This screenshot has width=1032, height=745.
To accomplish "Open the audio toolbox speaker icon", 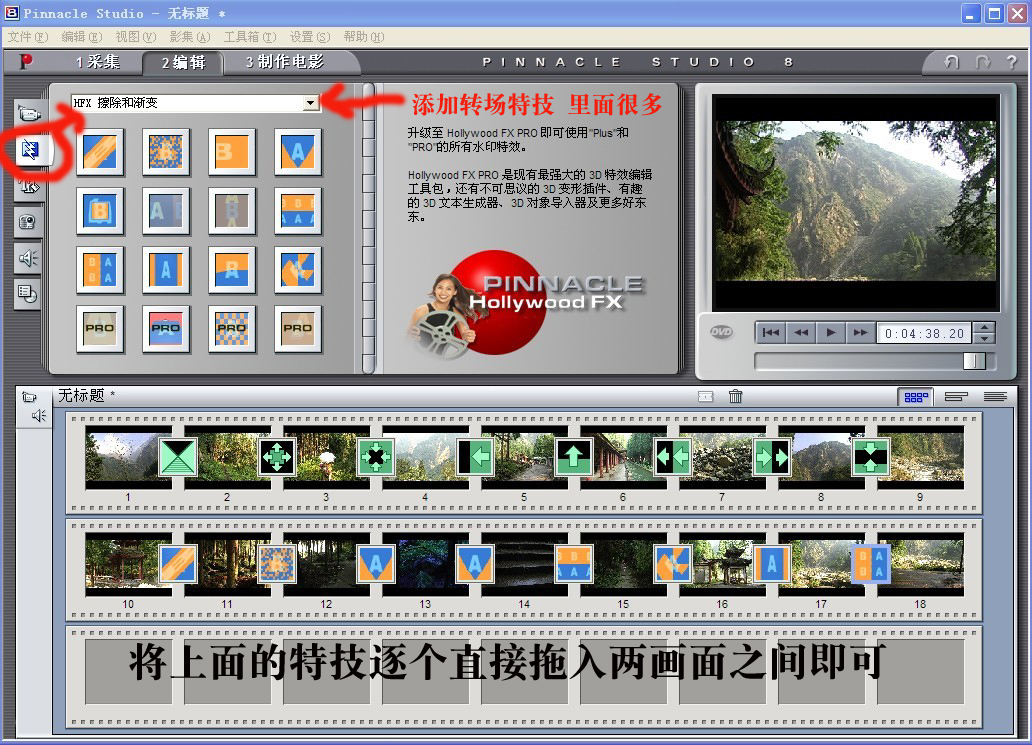I will pos(39,415).
